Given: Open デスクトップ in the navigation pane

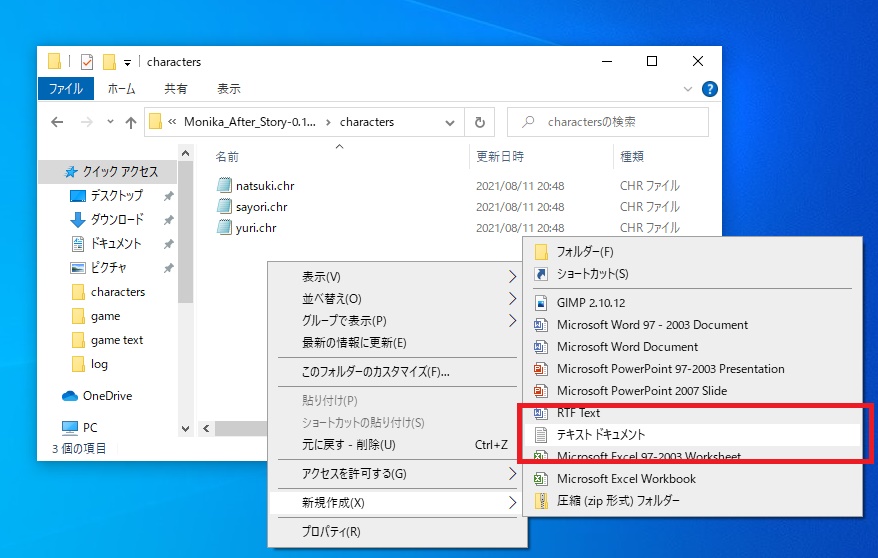Looking at the screenshot, I should click(116, 196).
